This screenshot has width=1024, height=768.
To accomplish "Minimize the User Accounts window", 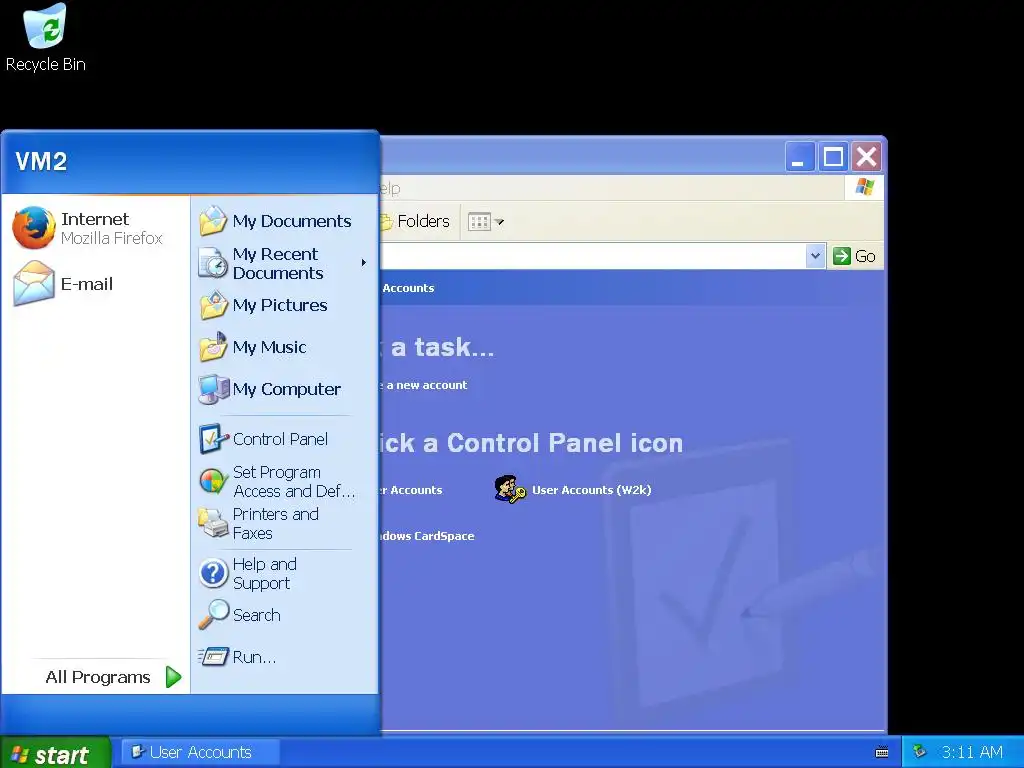I will [x=799, y=157].
